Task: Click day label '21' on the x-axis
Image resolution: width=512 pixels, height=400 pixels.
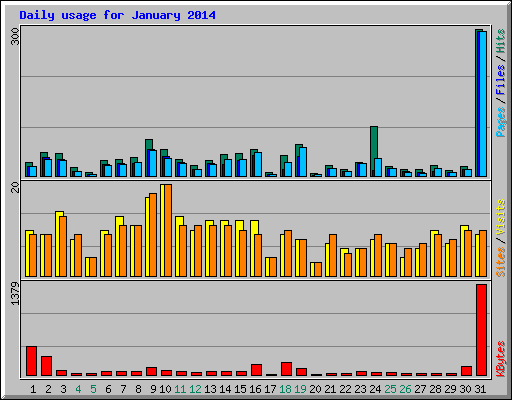Action: tap(330, 389)
